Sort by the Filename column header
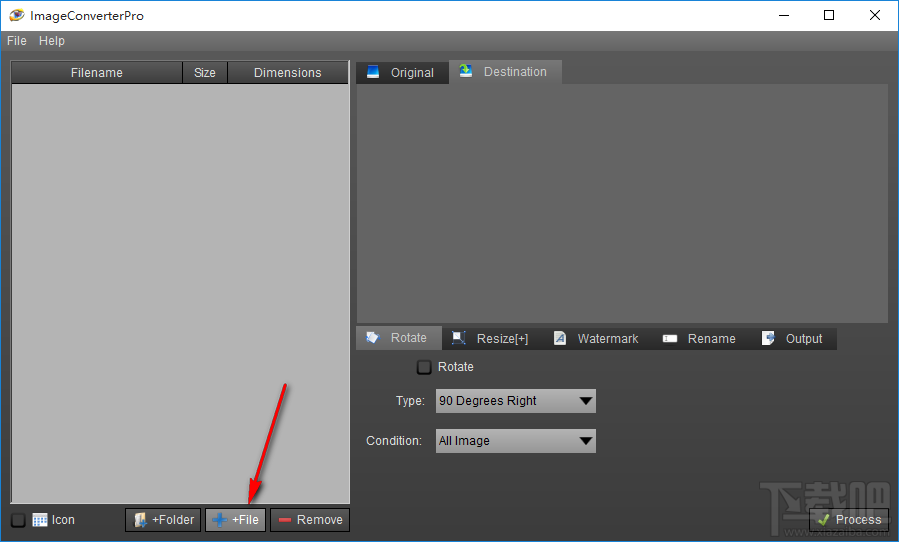899x542 pixels. pos(97,73)
